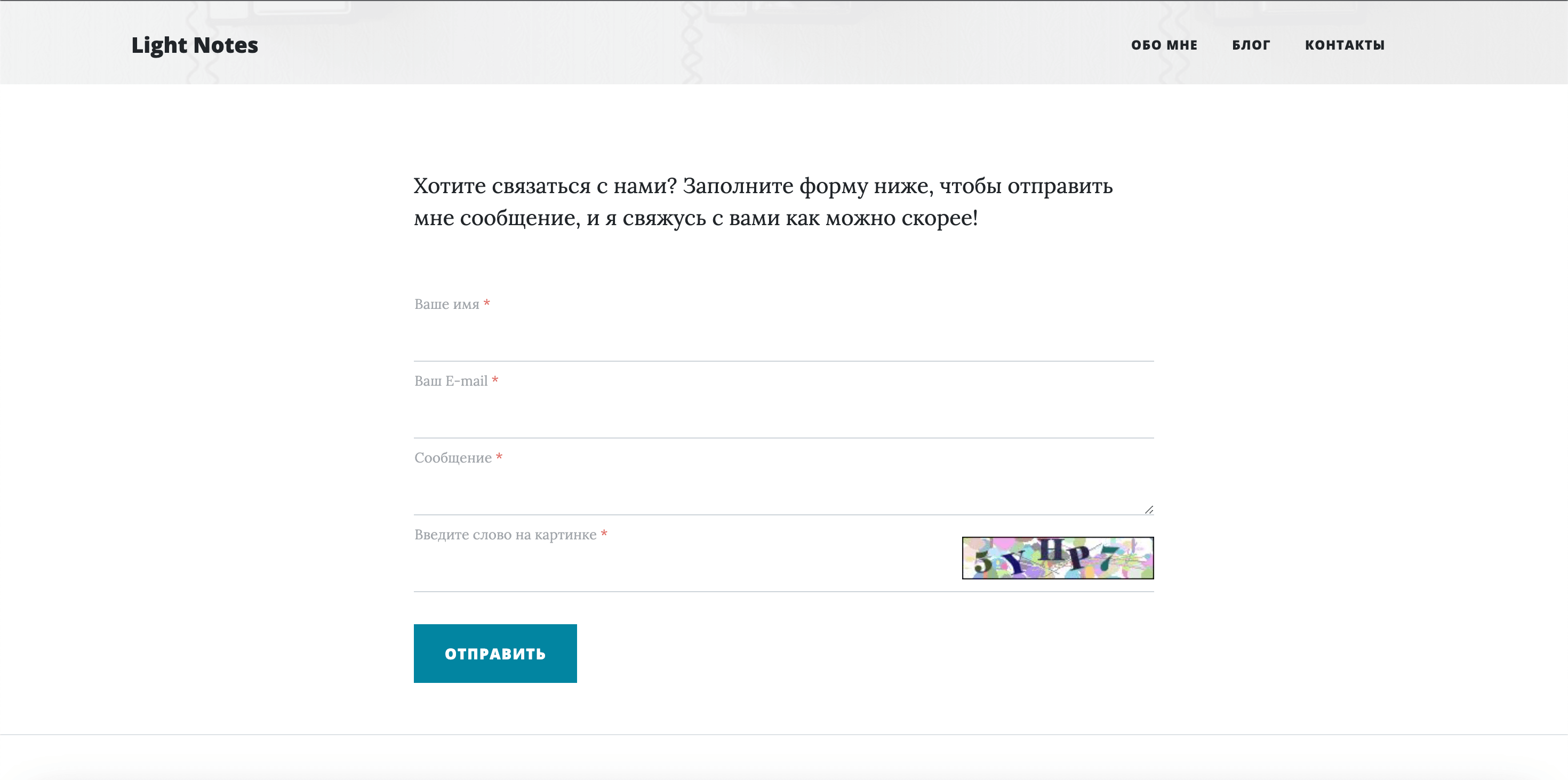This screenshot has height=780, width=1568.
Task: Open the КОНТАКТЫ navigation link
Action: [1345, 45]
